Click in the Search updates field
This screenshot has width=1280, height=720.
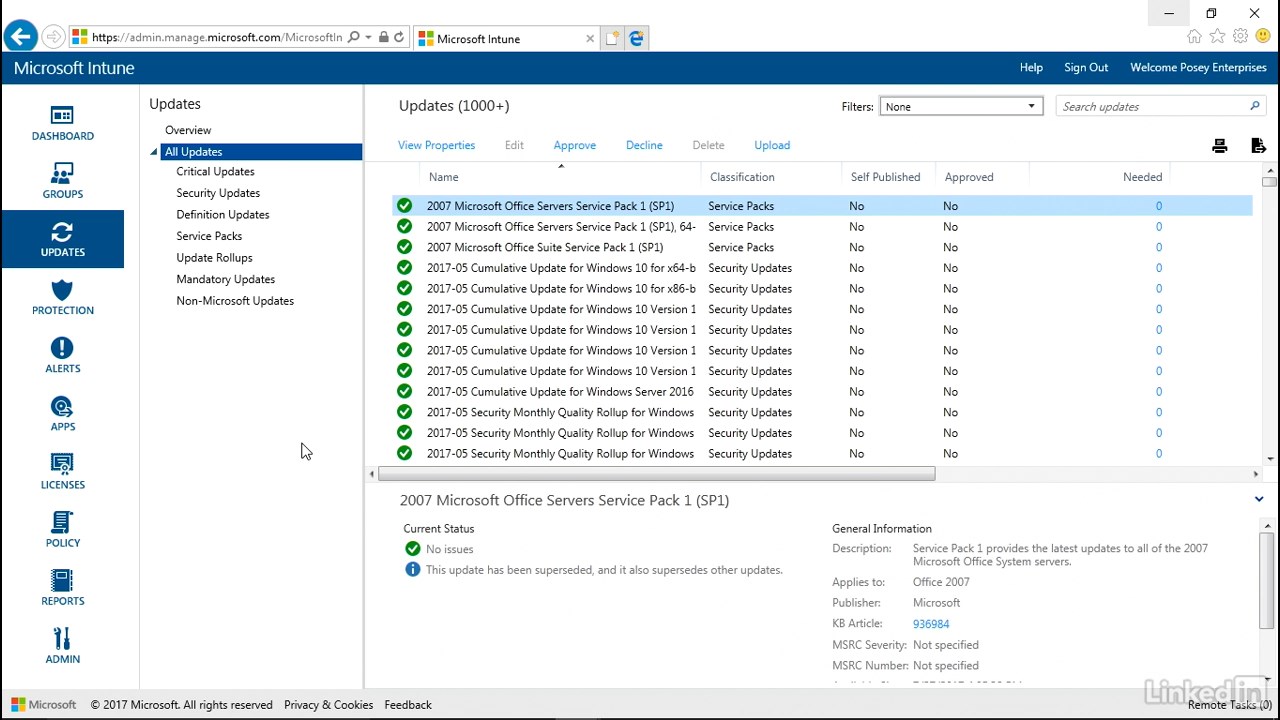coord(1151,107)
